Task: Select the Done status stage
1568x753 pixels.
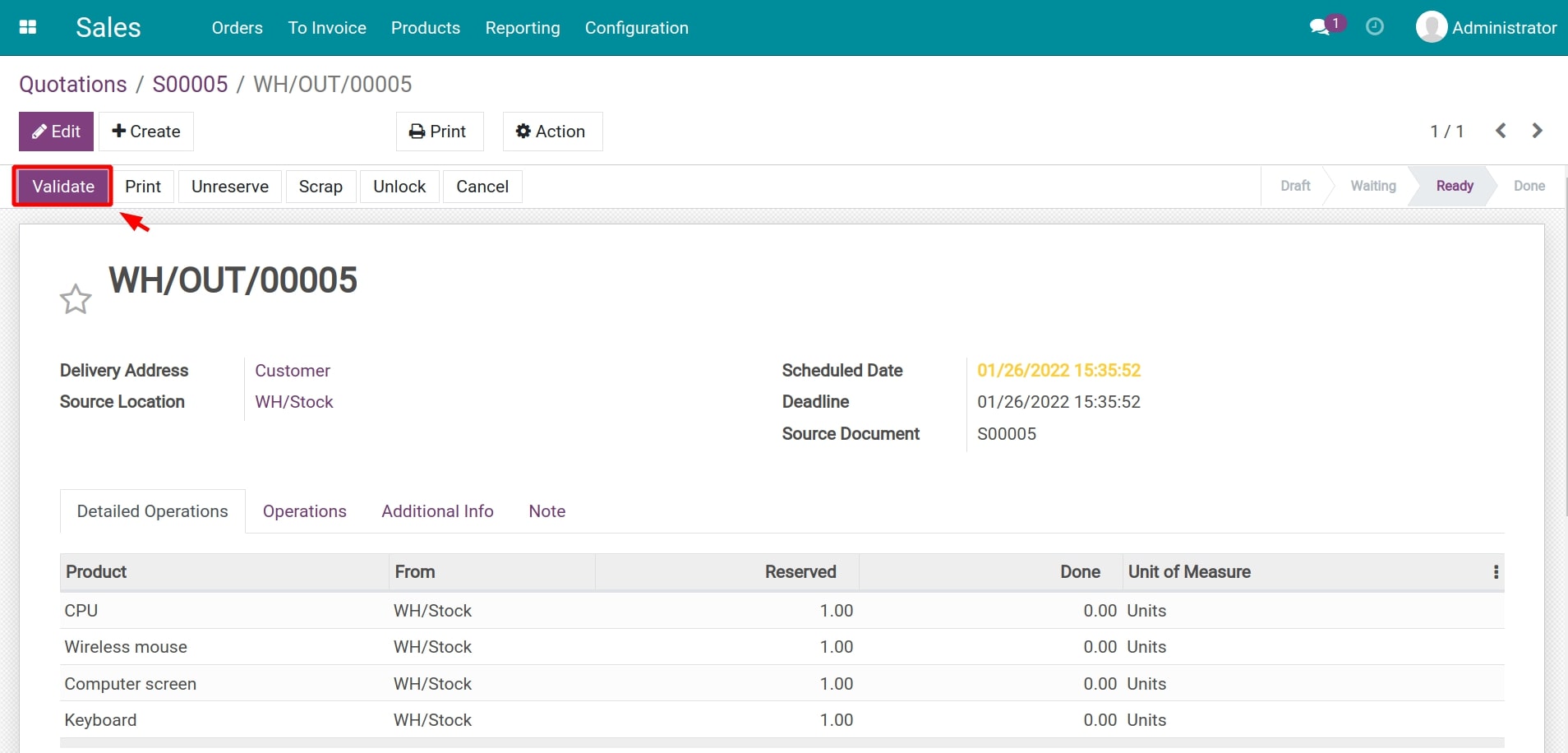Action: 1529,186
